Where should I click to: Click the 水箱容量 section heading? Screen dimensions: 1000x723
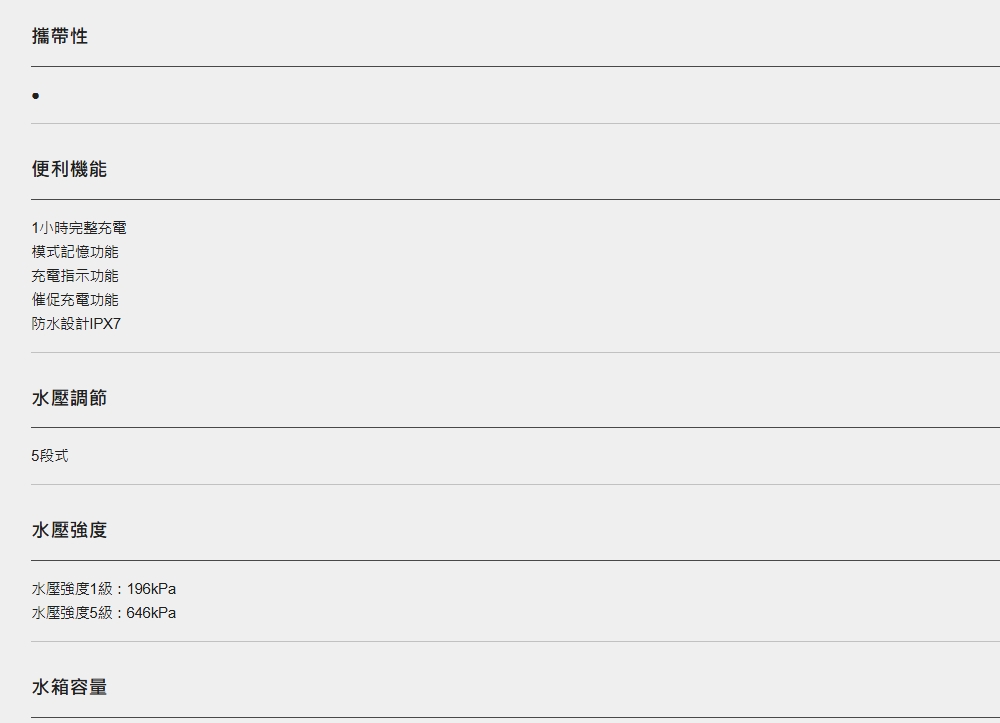70,687
